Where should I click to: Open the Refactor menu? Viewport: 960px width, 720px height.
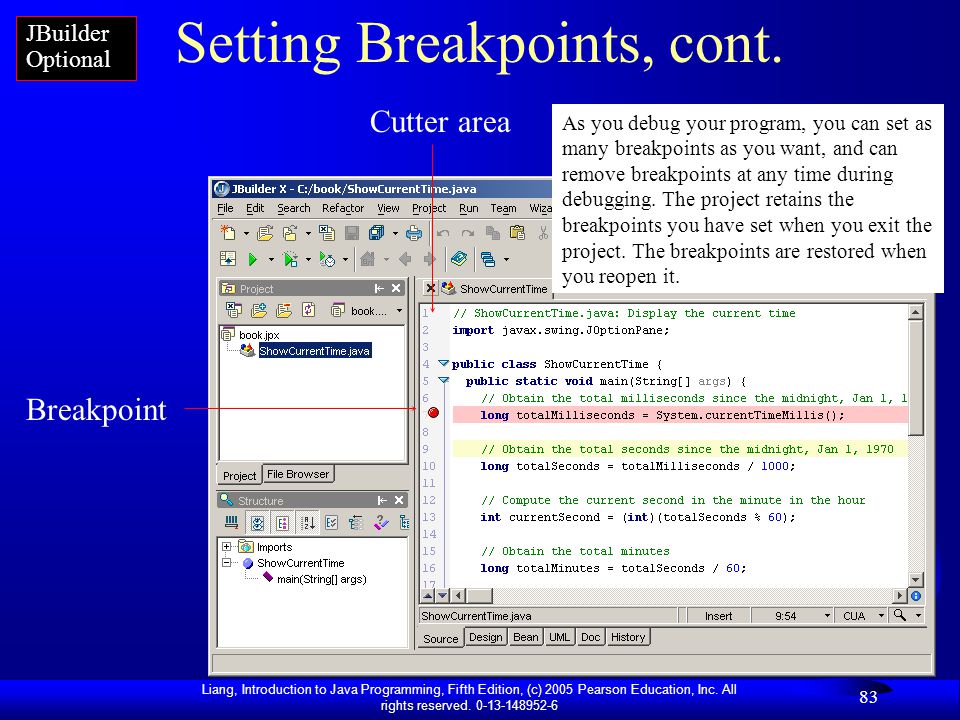tap(343, 208)
